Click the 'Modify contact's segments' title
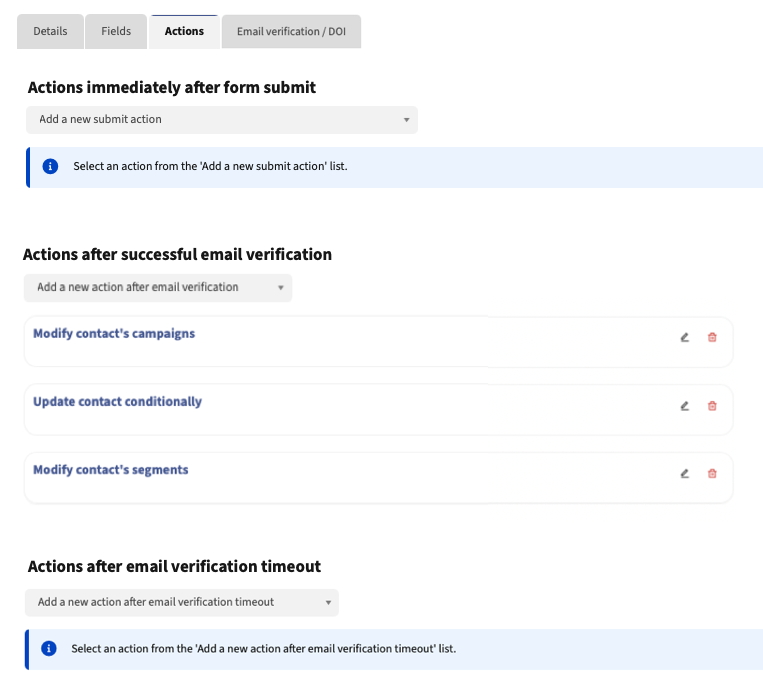763x689 pixels. [x=110, y=470]
